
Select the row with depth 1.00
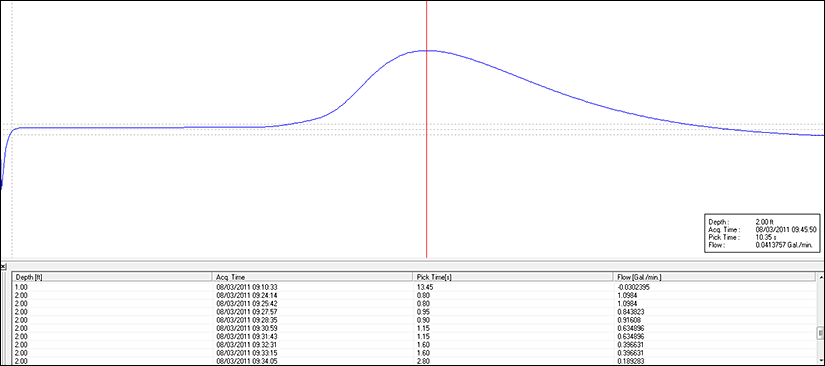tap(415, 288)
